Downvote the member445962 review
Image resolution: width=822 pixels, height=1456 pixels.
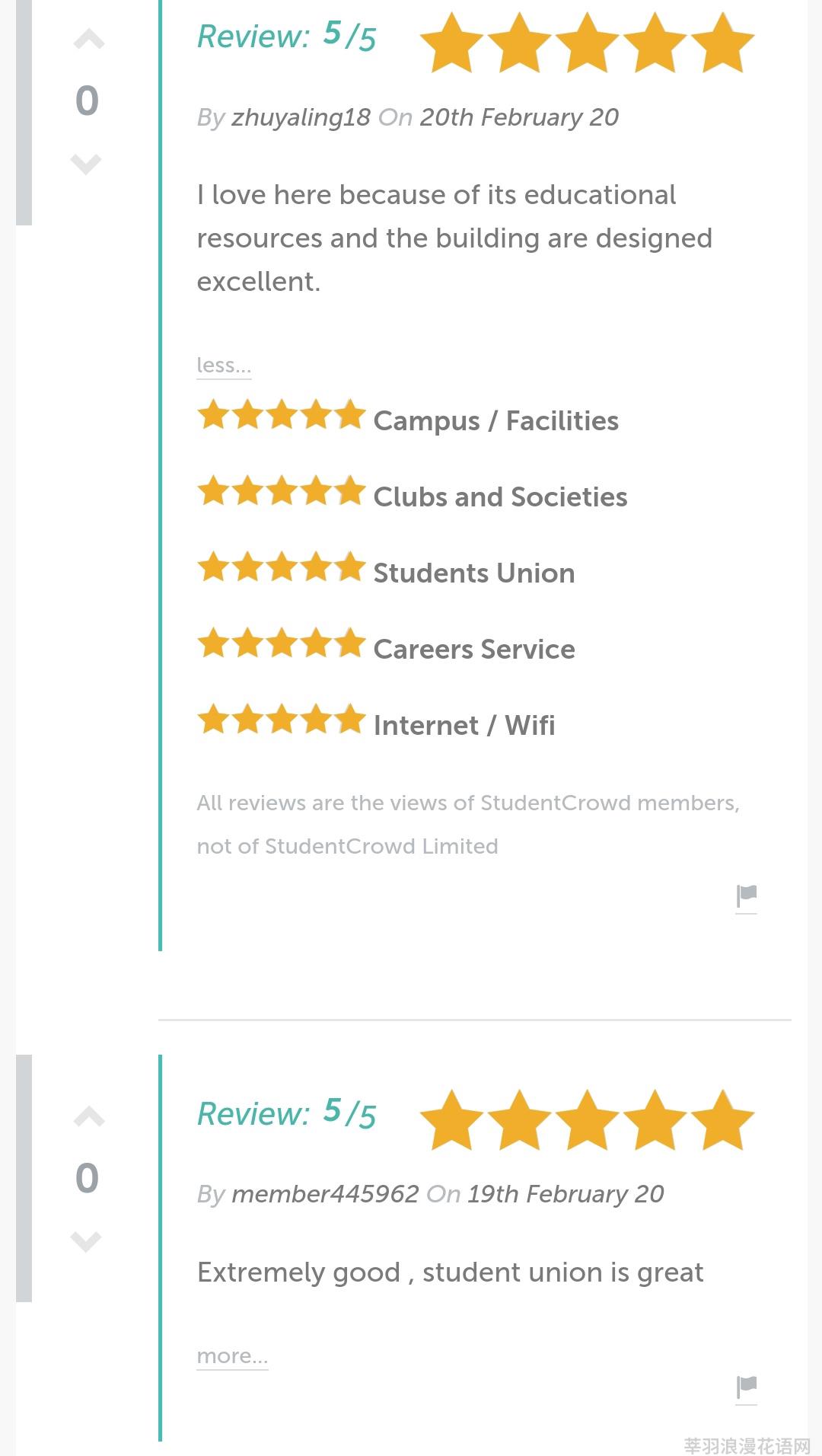[x=86, y=1241]
